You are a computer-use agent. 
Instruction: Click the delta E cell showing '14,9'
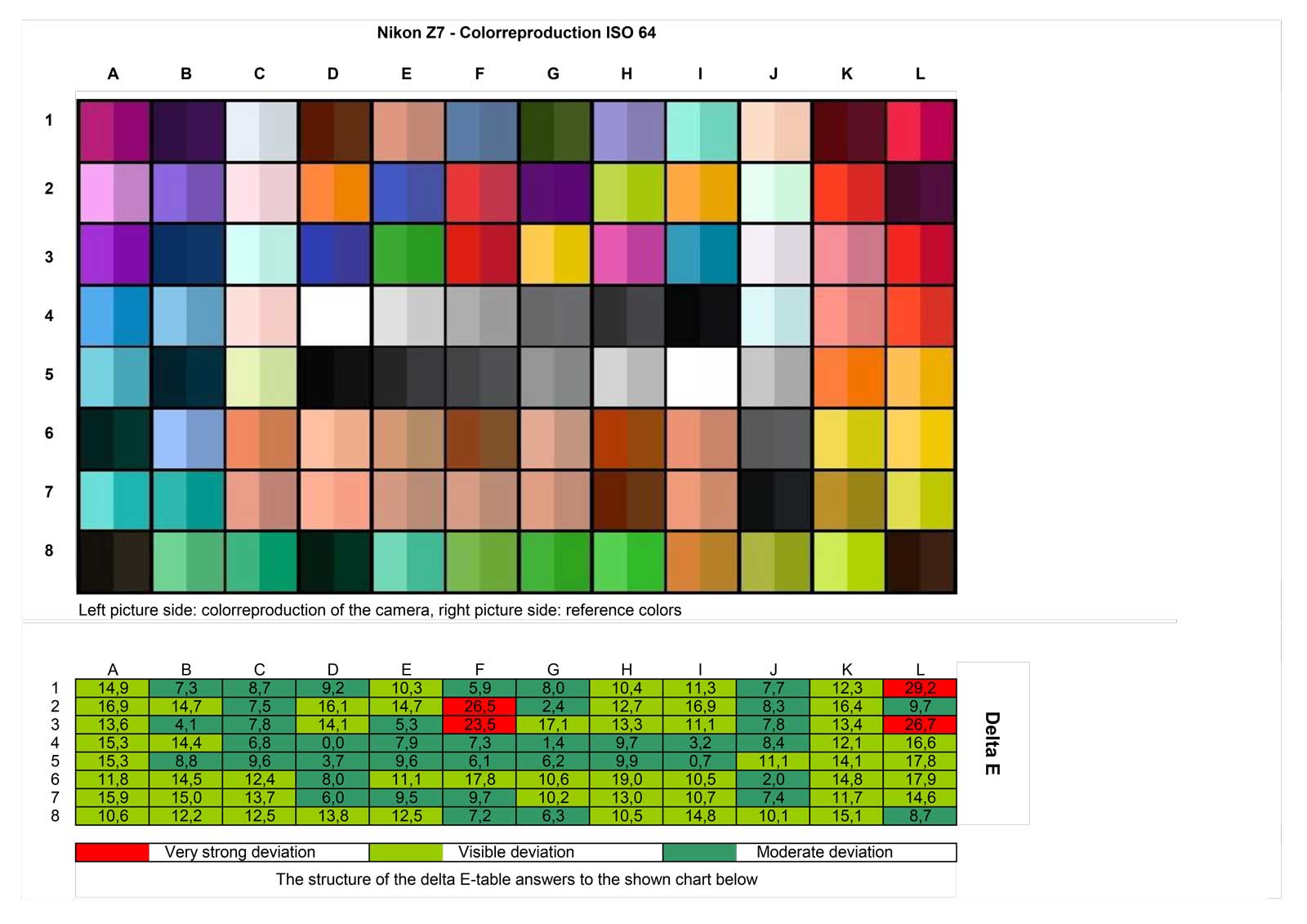point(113,688)
